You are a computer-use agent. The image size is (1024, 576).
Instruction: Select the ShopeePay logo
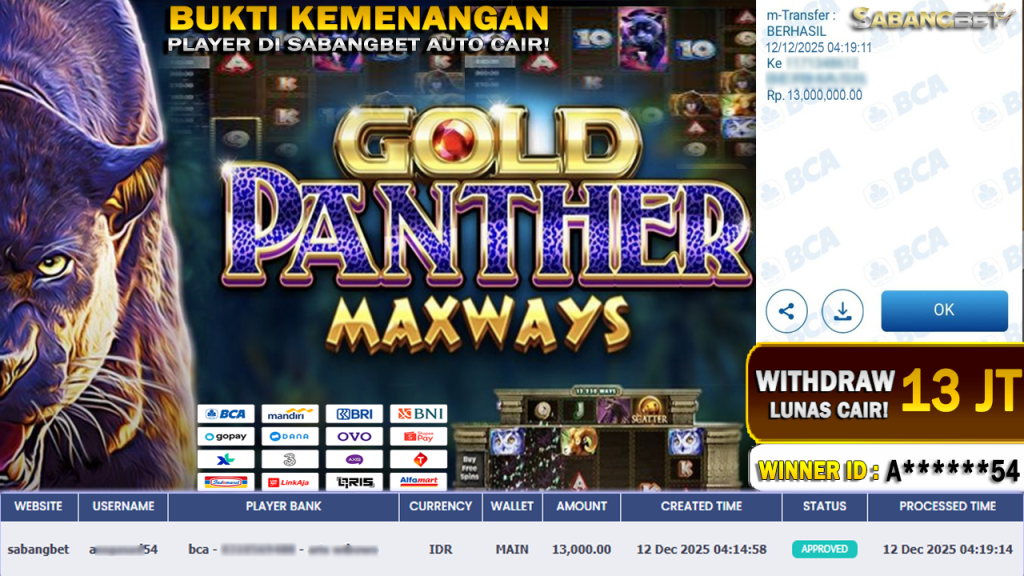click(x=419, y=436)
